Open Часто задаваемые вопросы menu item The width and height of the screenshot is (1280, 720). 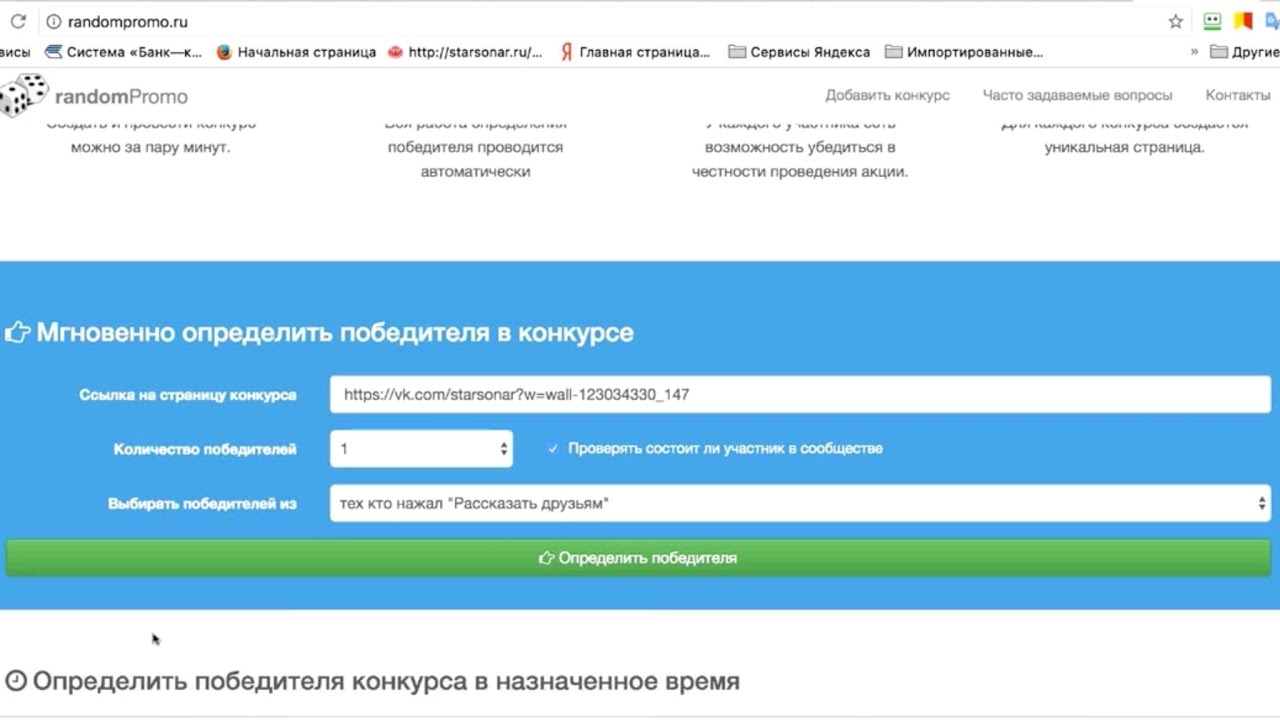click(x=1077, y=95)
